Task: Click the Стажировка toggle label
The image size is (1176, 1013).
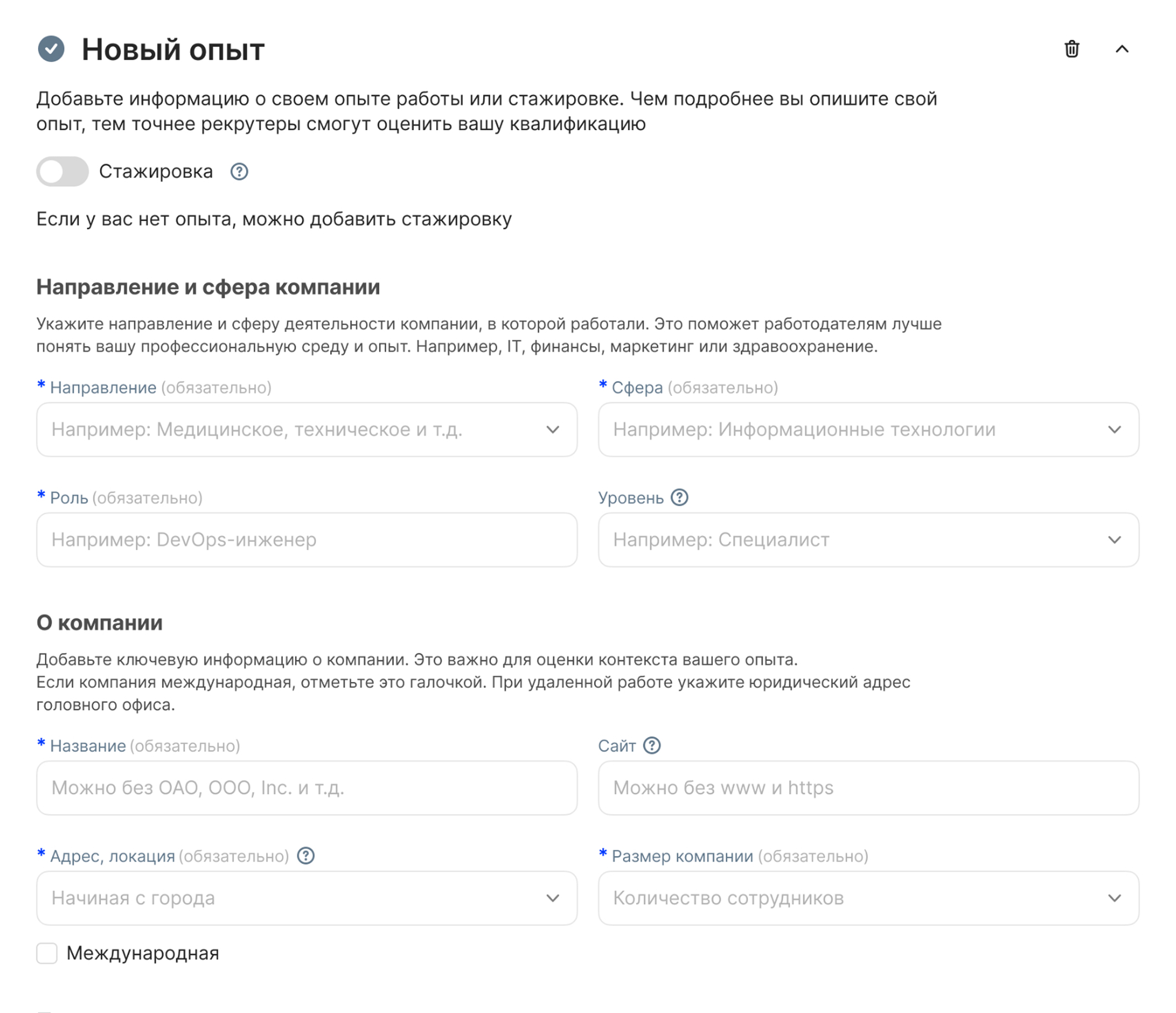Action: click(155, 171)
